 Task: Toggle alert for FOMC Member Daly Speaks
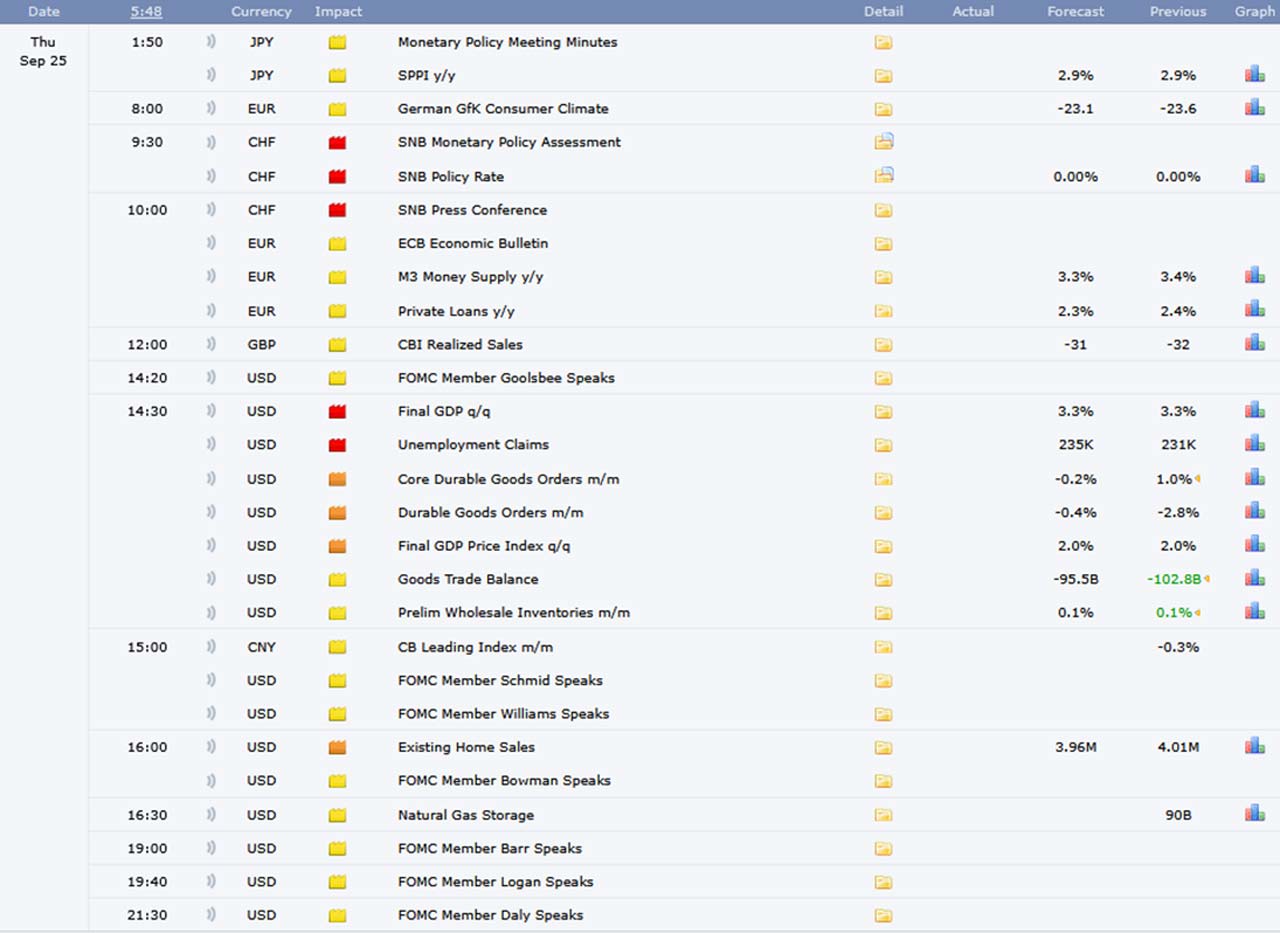click(x=211, y=915)
